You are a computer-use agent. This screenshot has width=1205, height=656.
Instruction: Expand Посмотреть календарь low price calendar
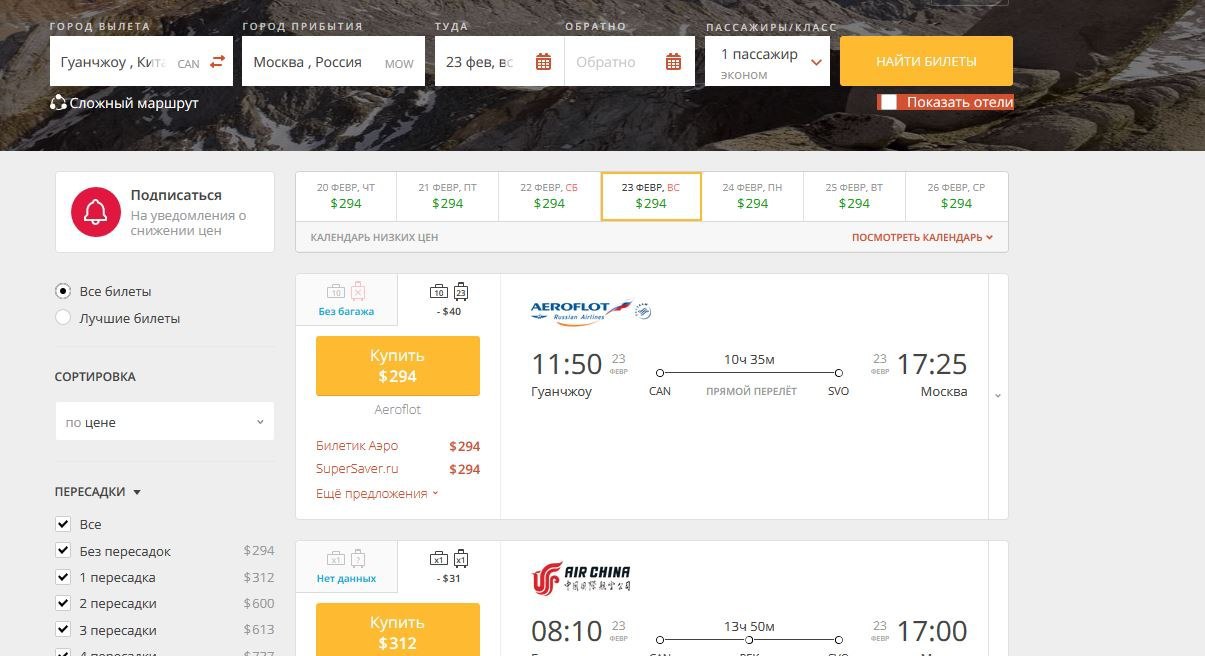922,238
